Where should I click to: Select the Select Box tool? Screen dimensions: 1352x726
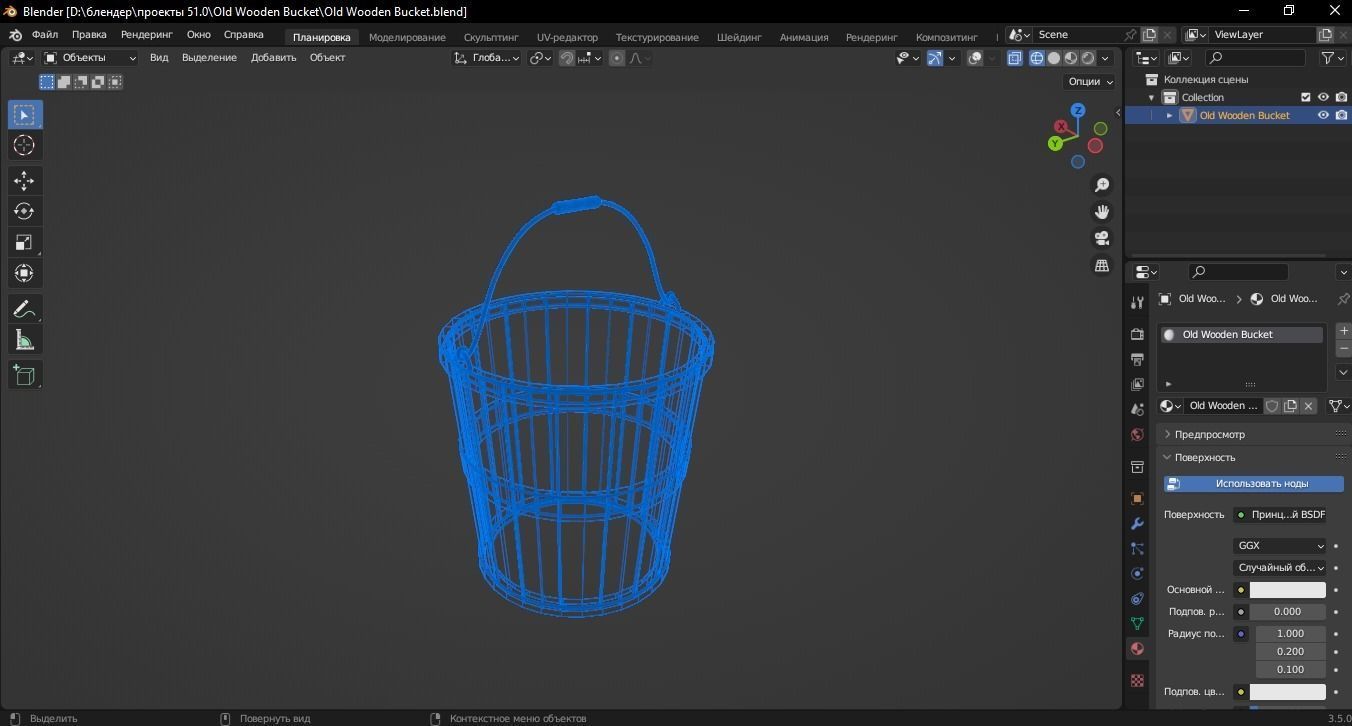(x=24, y=115)
